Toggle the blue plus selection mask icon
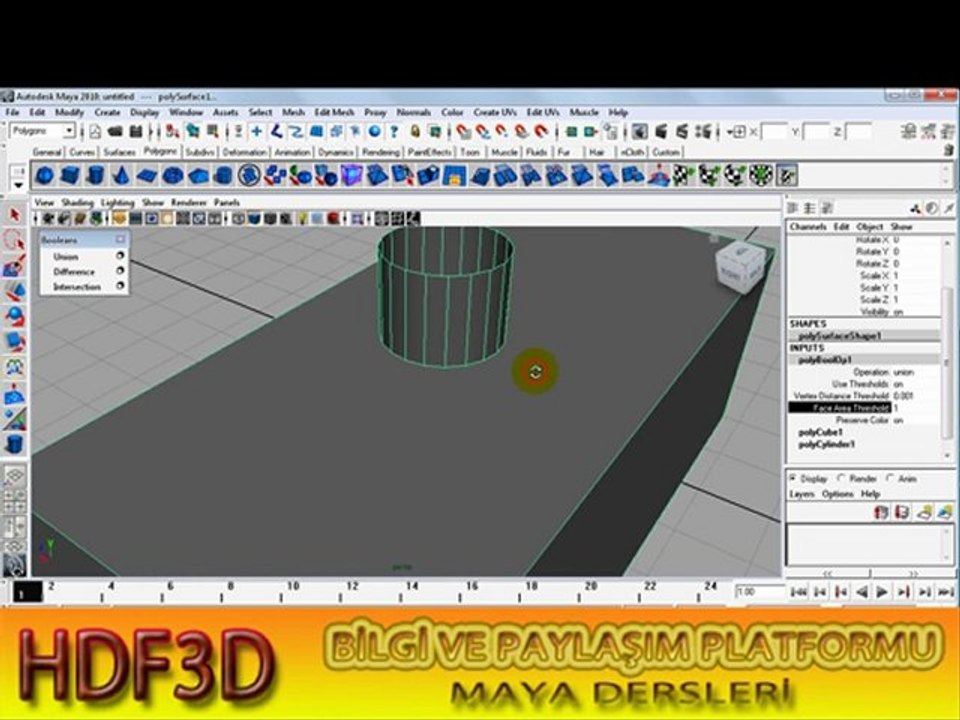960x720 pixels. pyautogui.click(x=257, y=132)
